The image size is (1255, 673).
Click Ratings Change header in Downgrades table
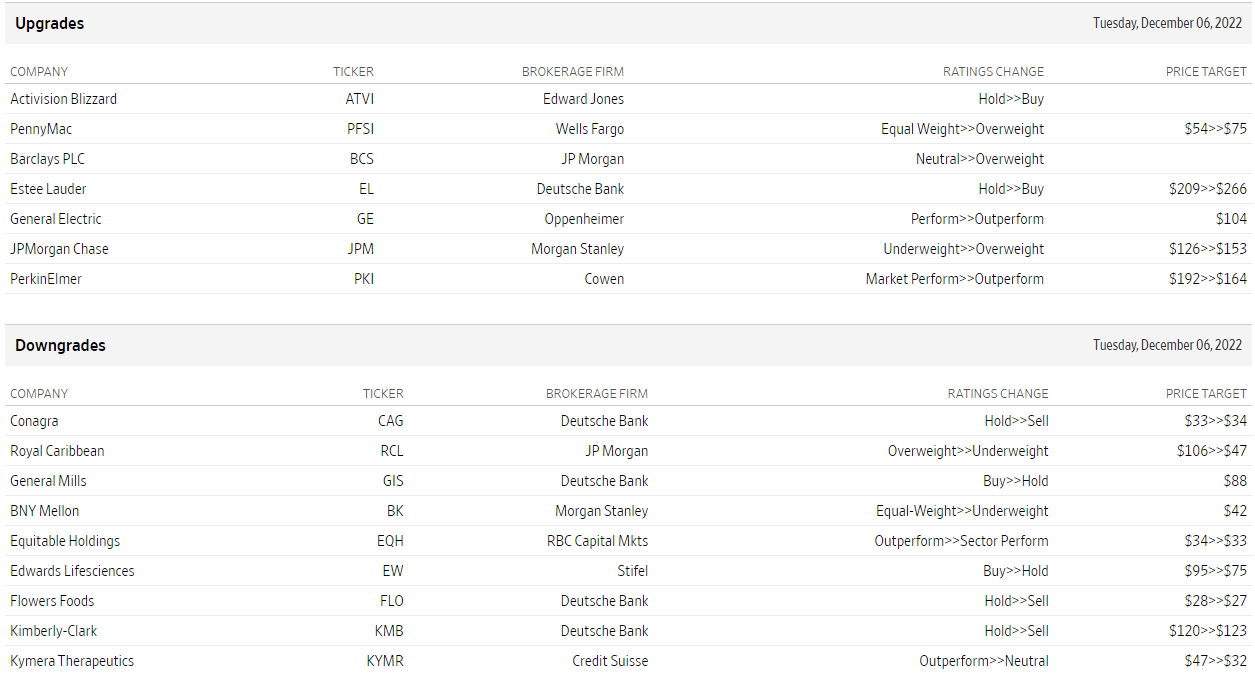coord(998,394)
